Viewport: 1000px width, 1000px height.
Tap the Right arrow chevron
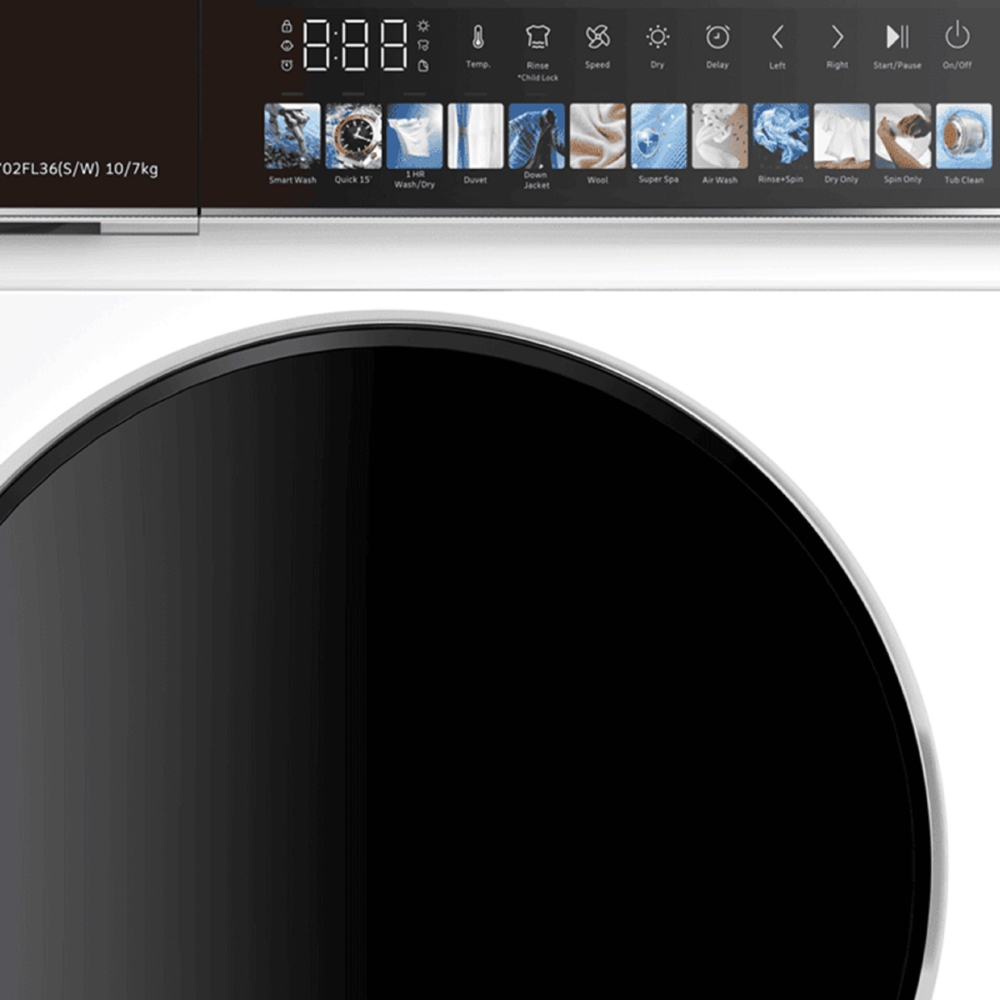point(837,38)
